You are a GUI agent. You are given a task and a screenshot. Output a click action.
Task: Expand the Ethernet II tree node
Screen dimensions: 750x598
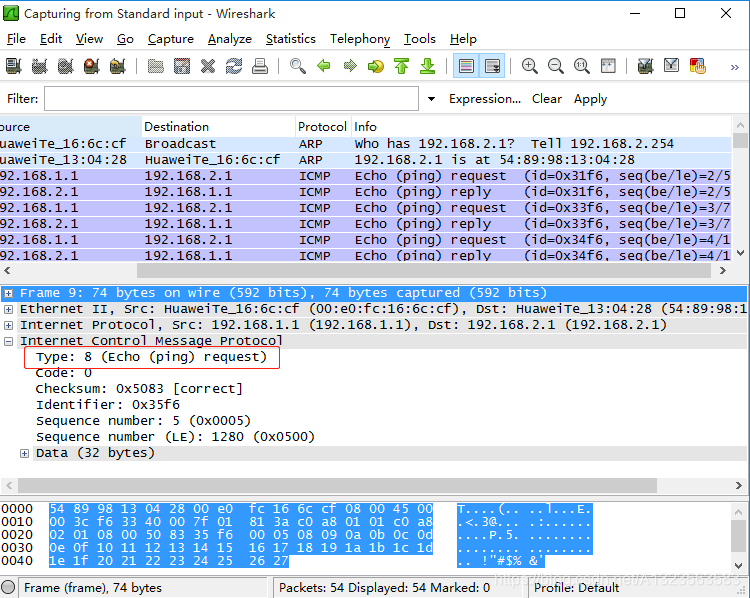(9, 310)
